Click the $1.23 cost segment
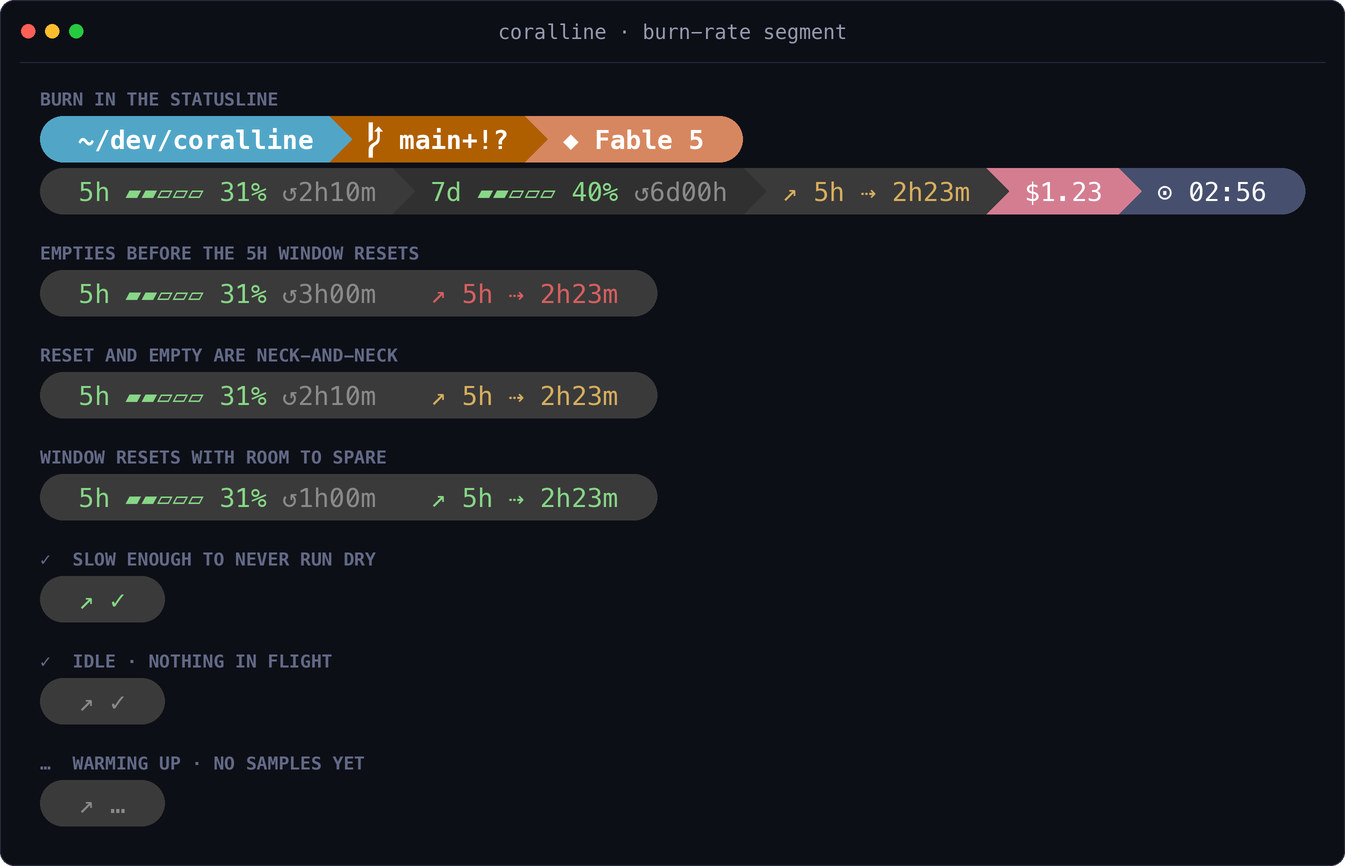This screenshot has width=1345, height=866. 1064,192
